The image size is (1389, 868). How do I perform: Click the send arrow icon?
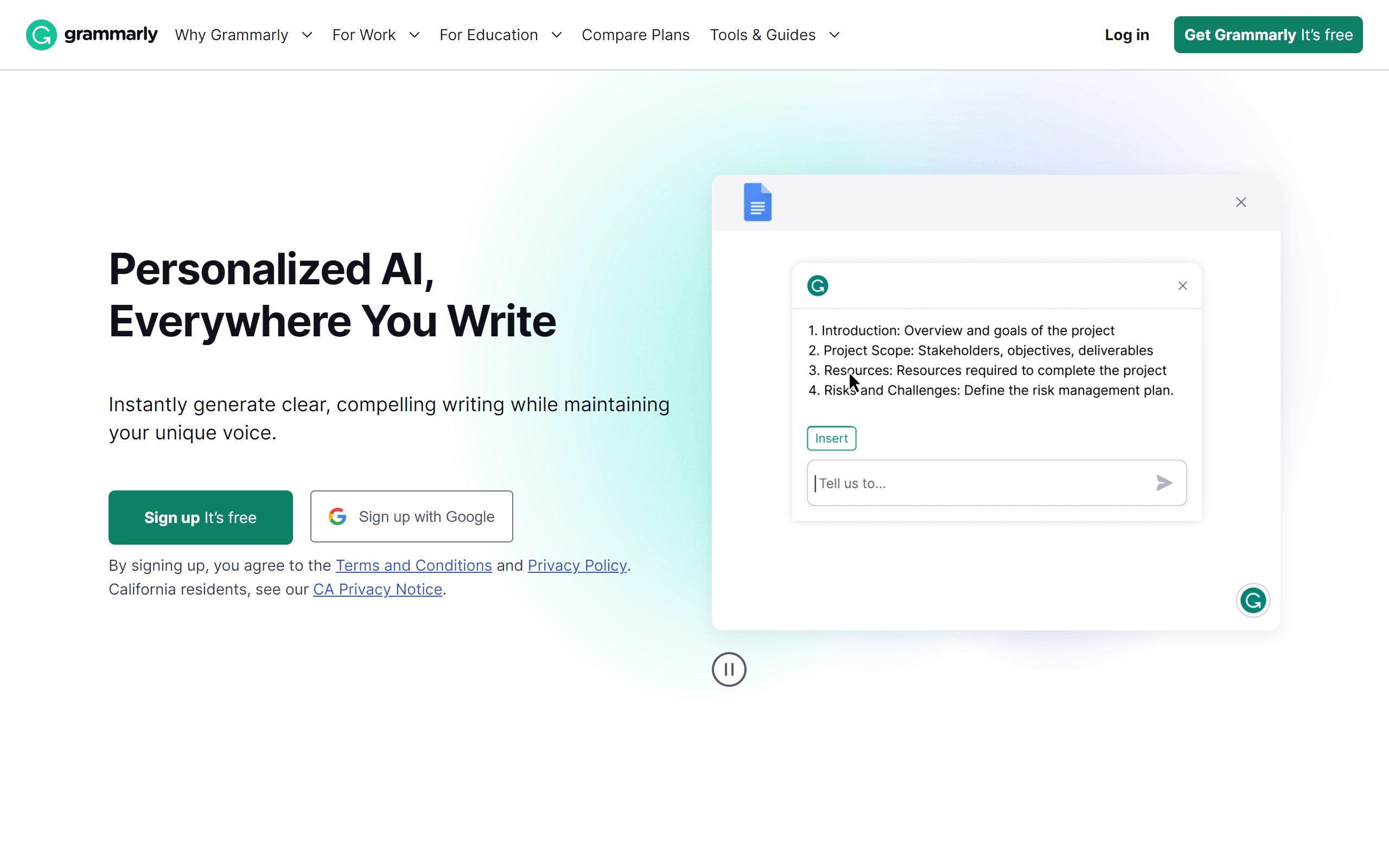pos(1163,483)
